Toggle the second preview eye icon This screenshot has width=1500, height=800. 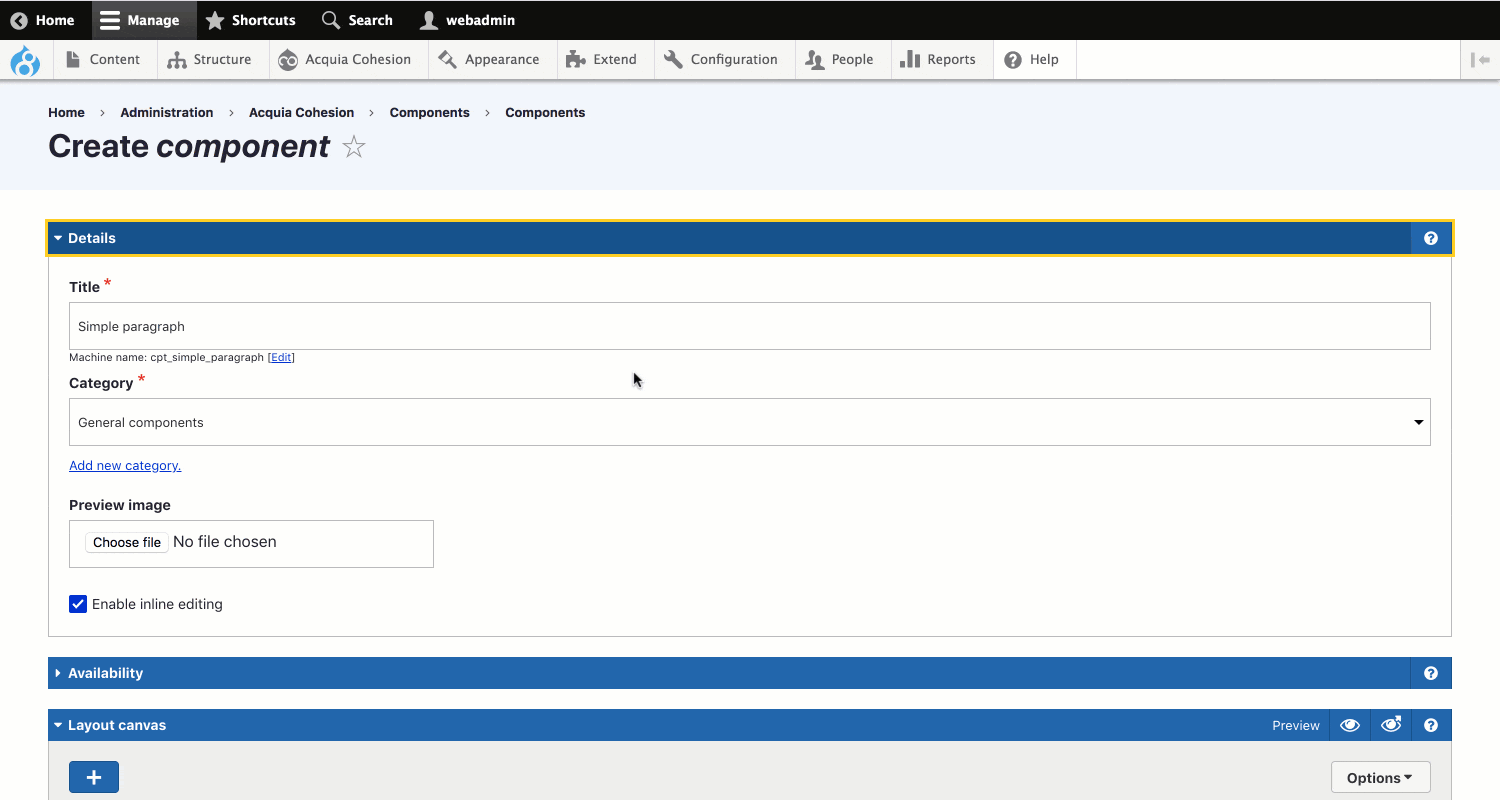coord(1390,725)
